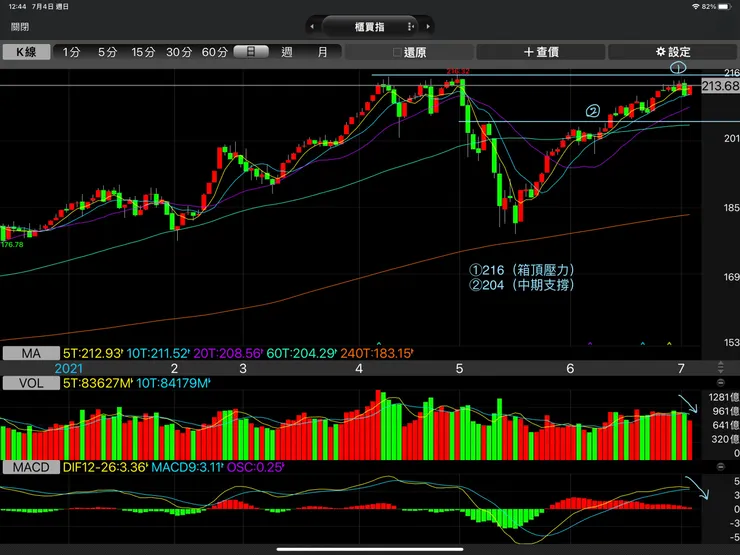Tap the 關閉 button to close the chart
This screenshot has width=740, height=555.
coord(20,27)
